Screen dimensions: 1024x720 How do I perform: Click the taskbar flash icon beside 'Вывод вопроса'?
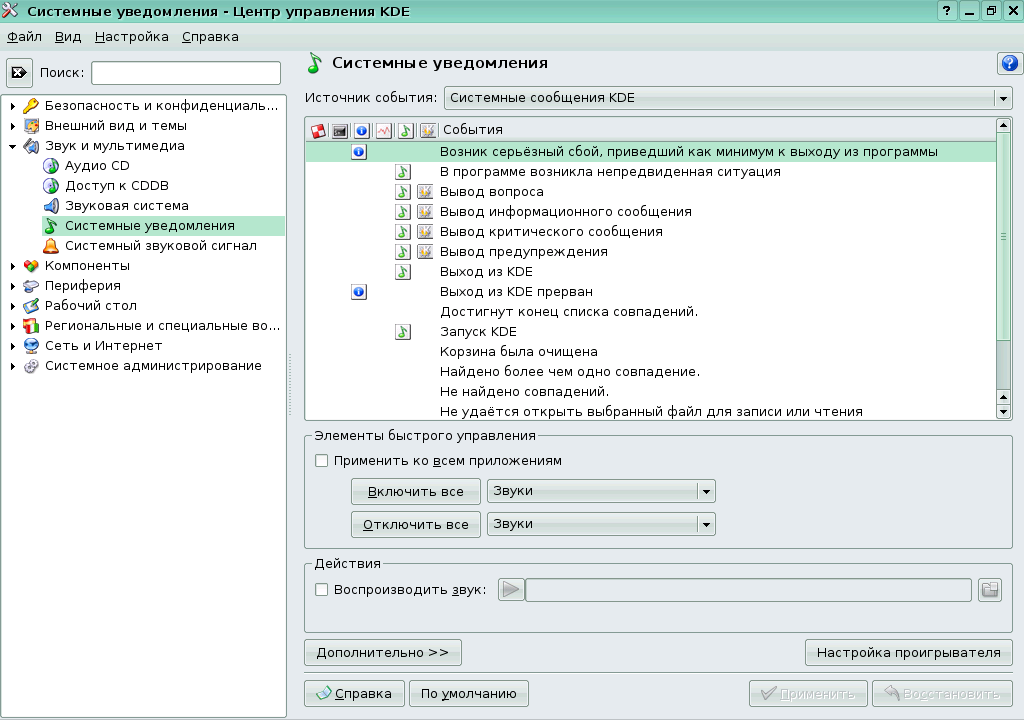(x=425, y=192)
